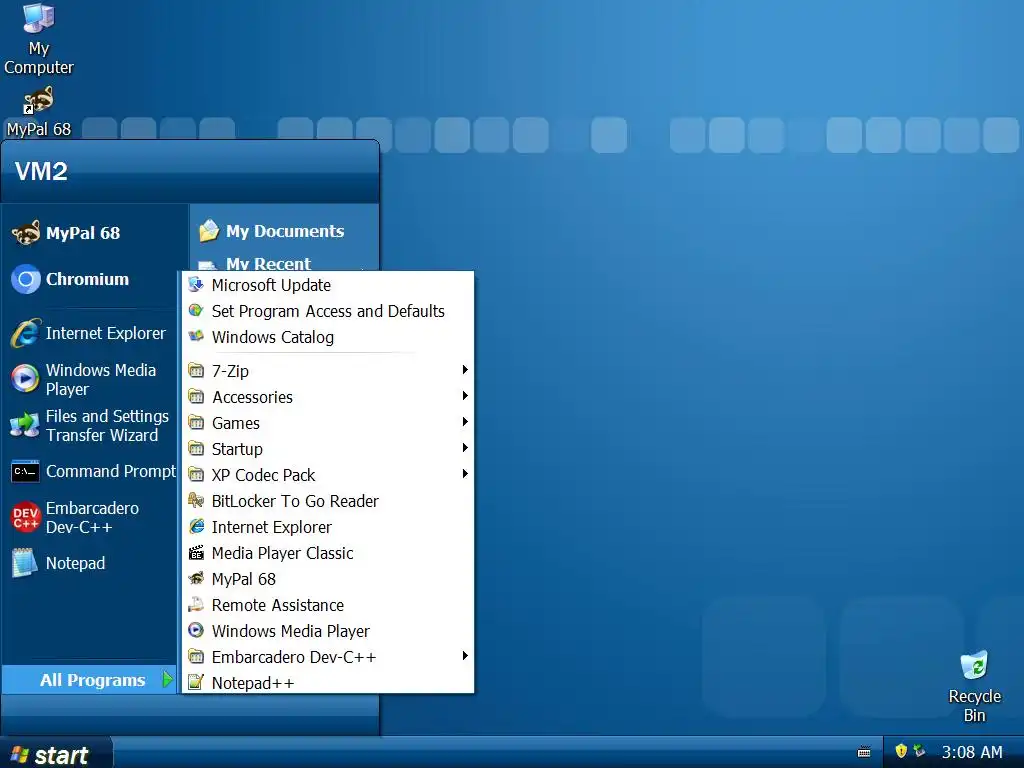Viewport: 1024px width, 768px height.
Task: Expand the 7-Zip program folder
Action: click(328, 371)
